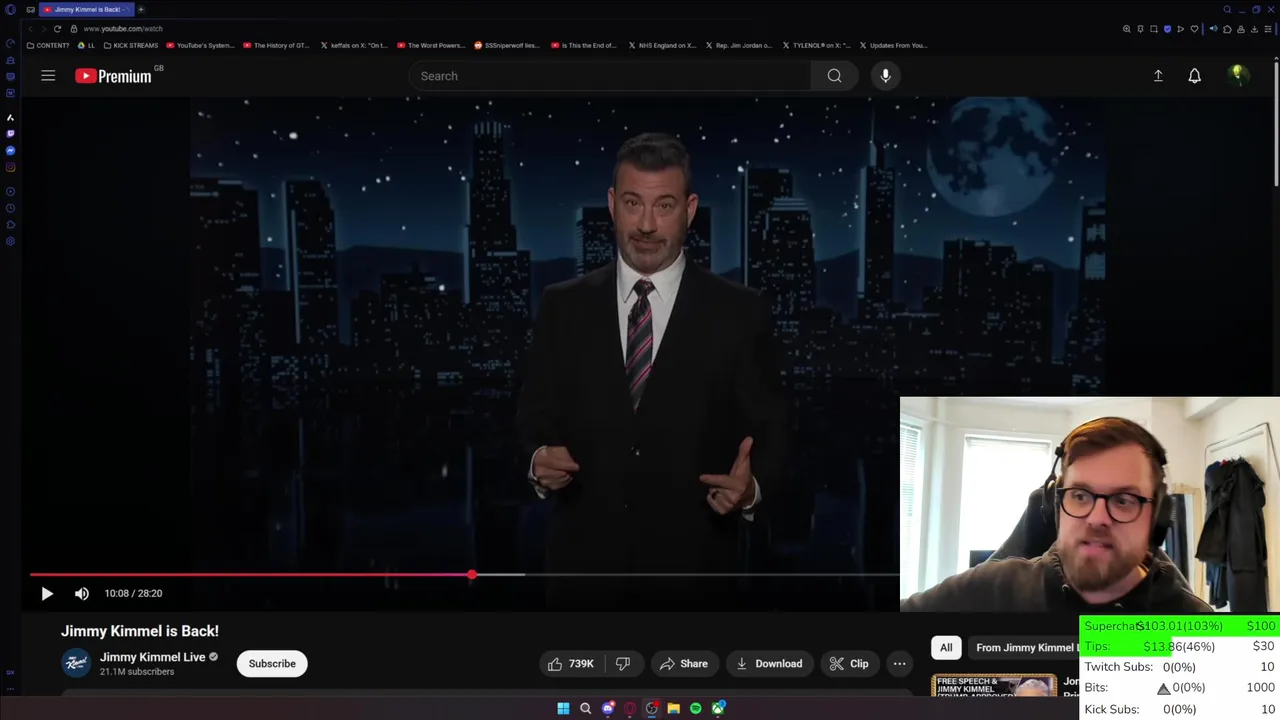The image size is (1280, 720).
Task: Open the upload/create video icon
Action: pyautogui.click(x=1158, y=76)
